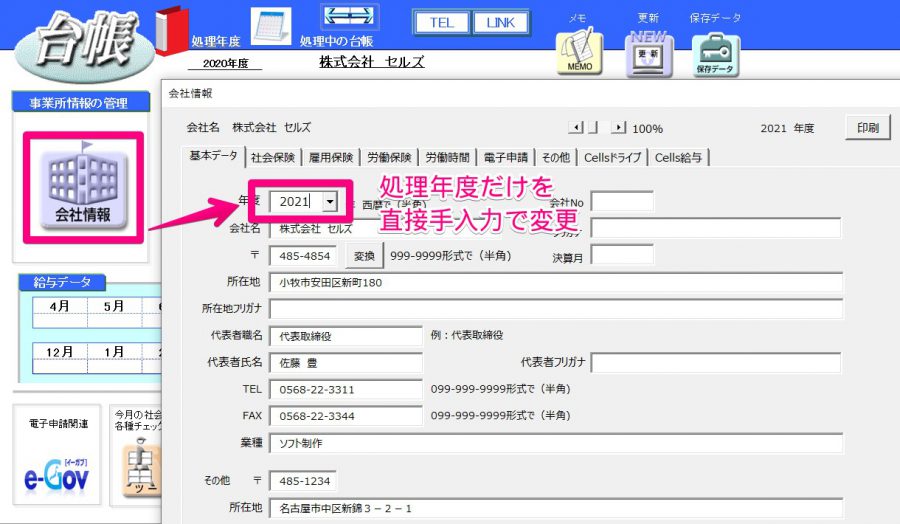Click the 2020年度 processing year text

(226, 64)
